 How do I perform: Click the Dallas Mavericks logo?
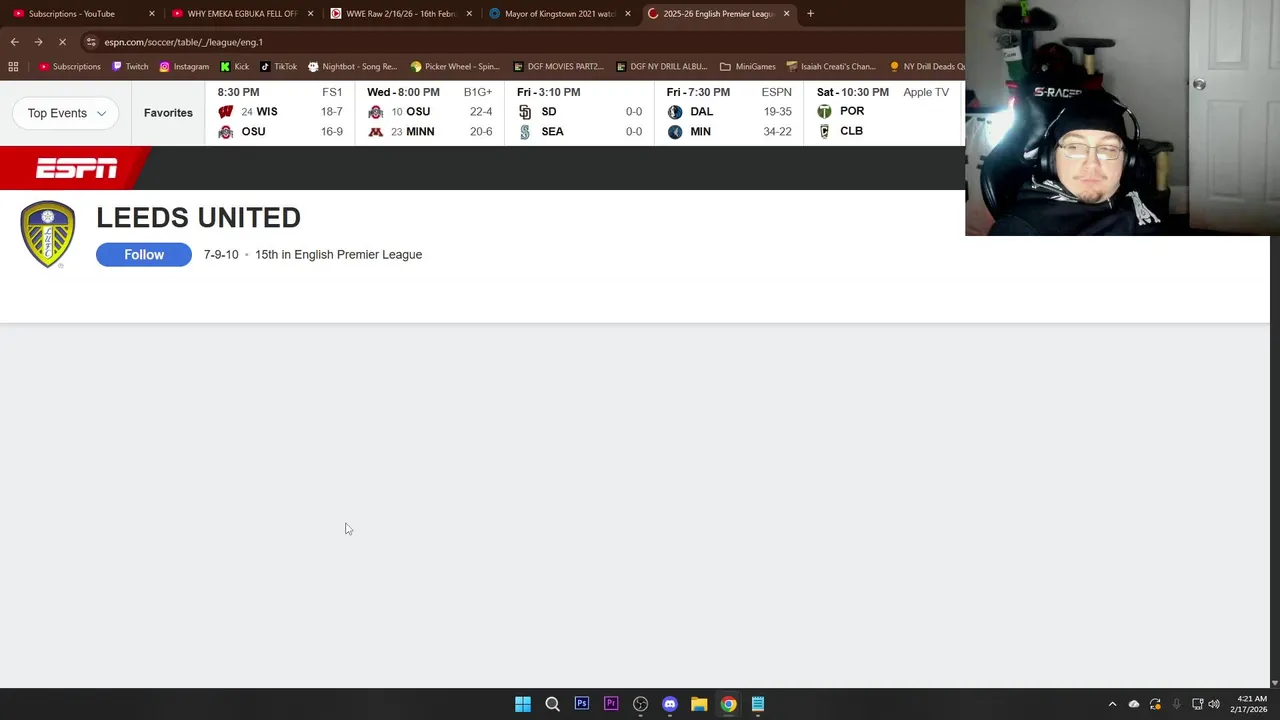675,112
